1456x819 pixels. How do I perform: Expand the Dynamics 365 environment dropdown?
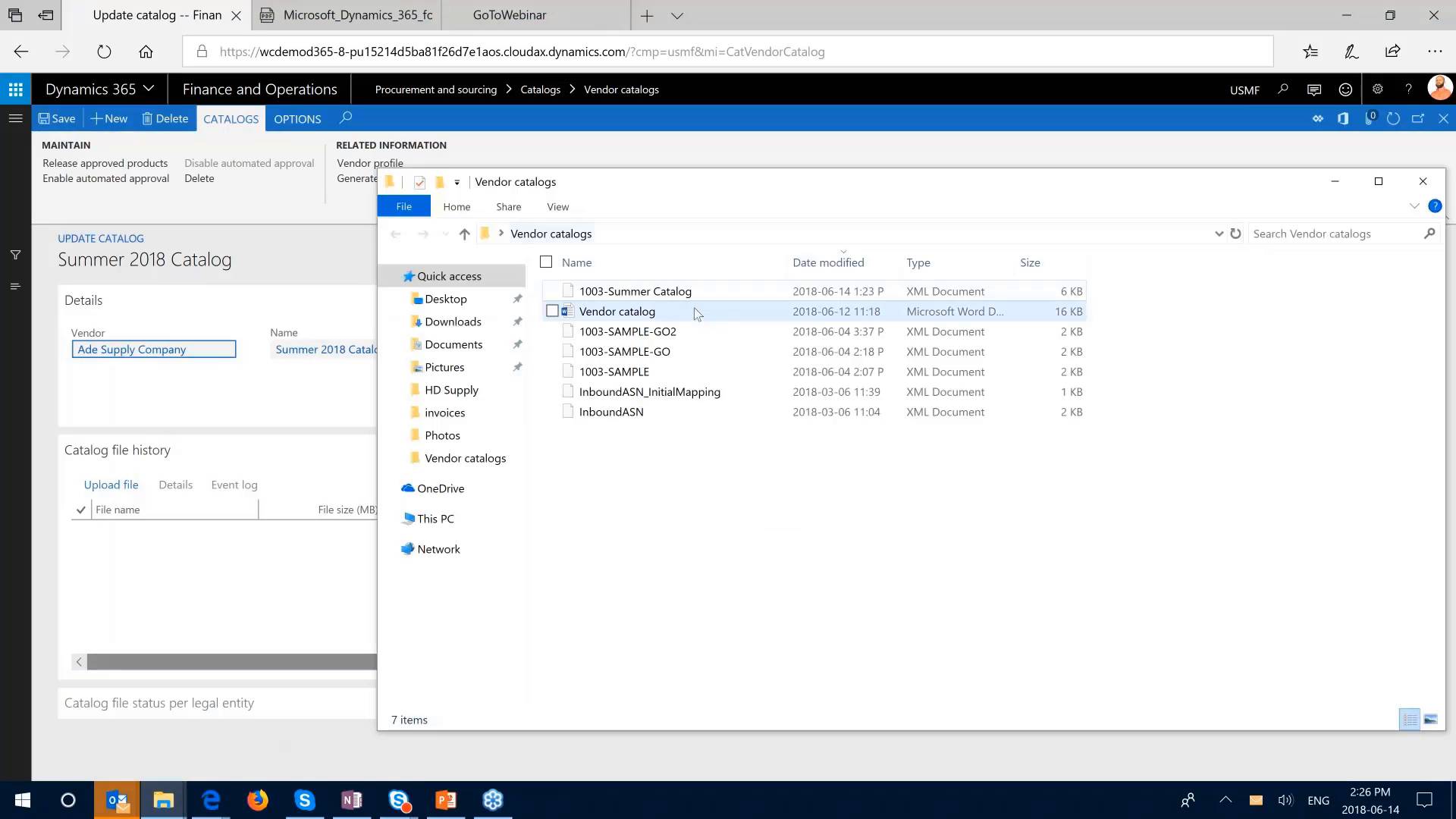click(149, 89)
